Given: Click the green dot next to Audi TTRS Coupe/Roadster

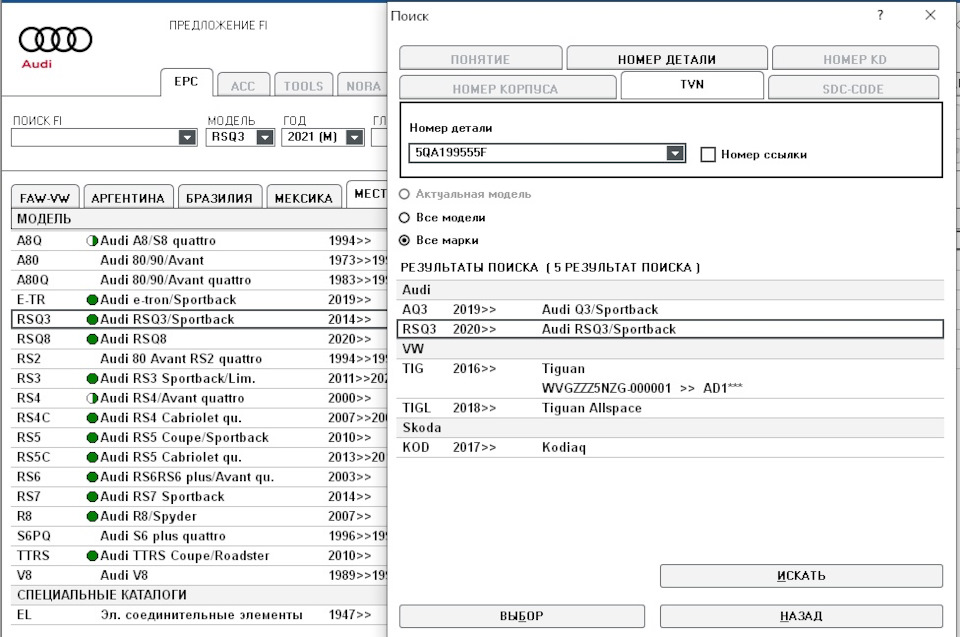Looking at the screenshot, I should click(x=93, y=556).
